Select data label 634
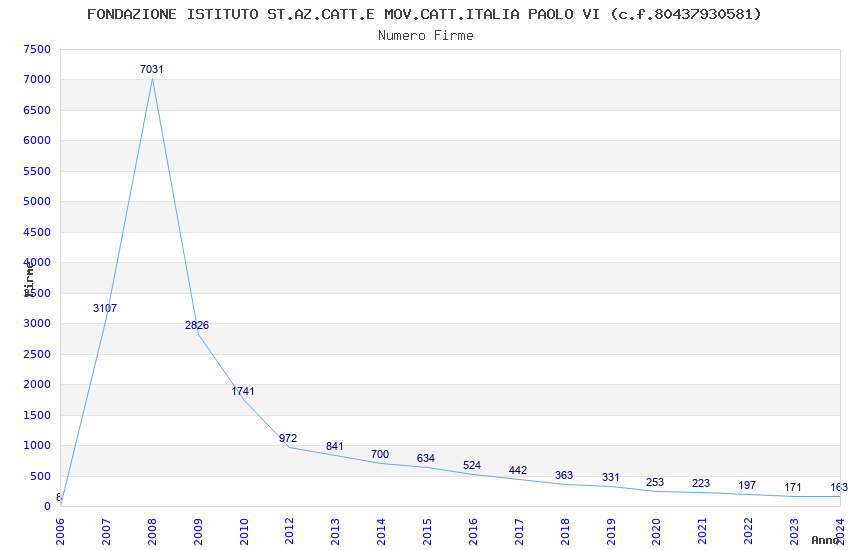The width and height of the screenshot is (850, 550). [x=426, y=458]
